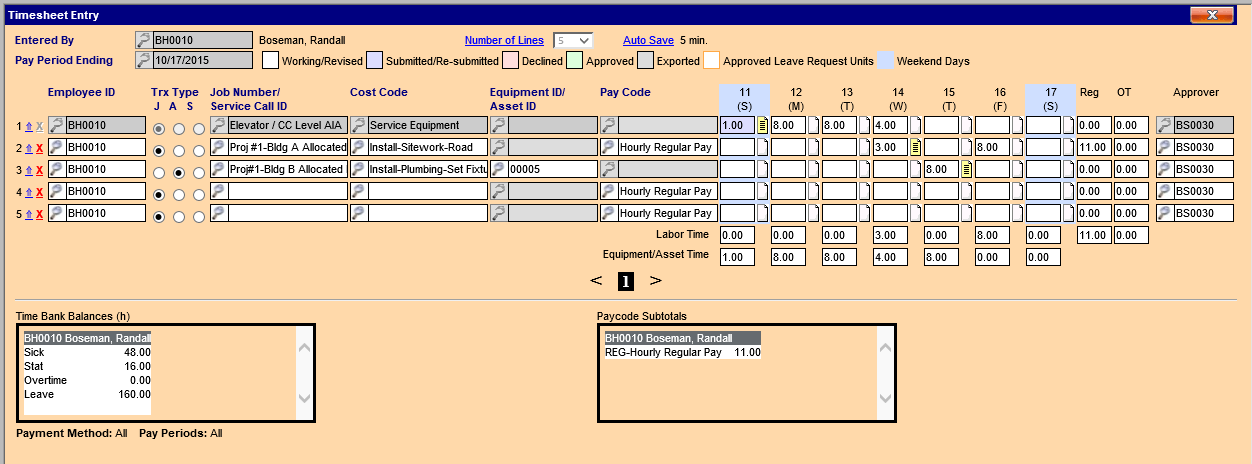The height and width of the screenshot is (464, 1252).
Task: Go to next page with > arrow
Action: pos(656,281)
